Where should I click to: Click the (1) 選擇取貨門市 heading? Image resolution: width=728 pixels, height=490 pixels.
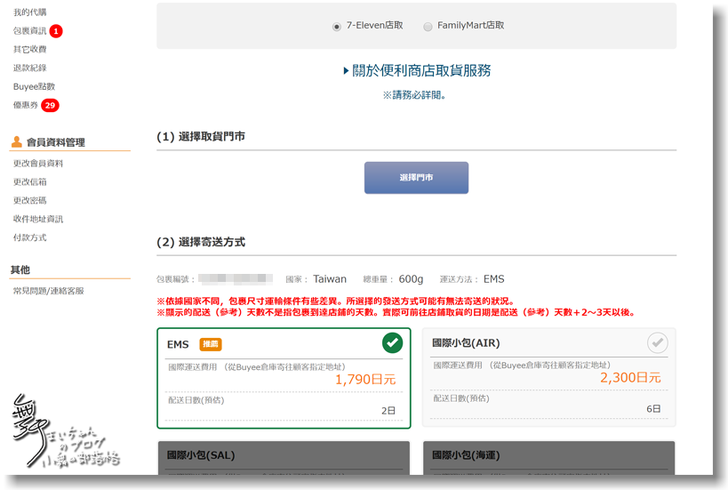coord(201,137)
